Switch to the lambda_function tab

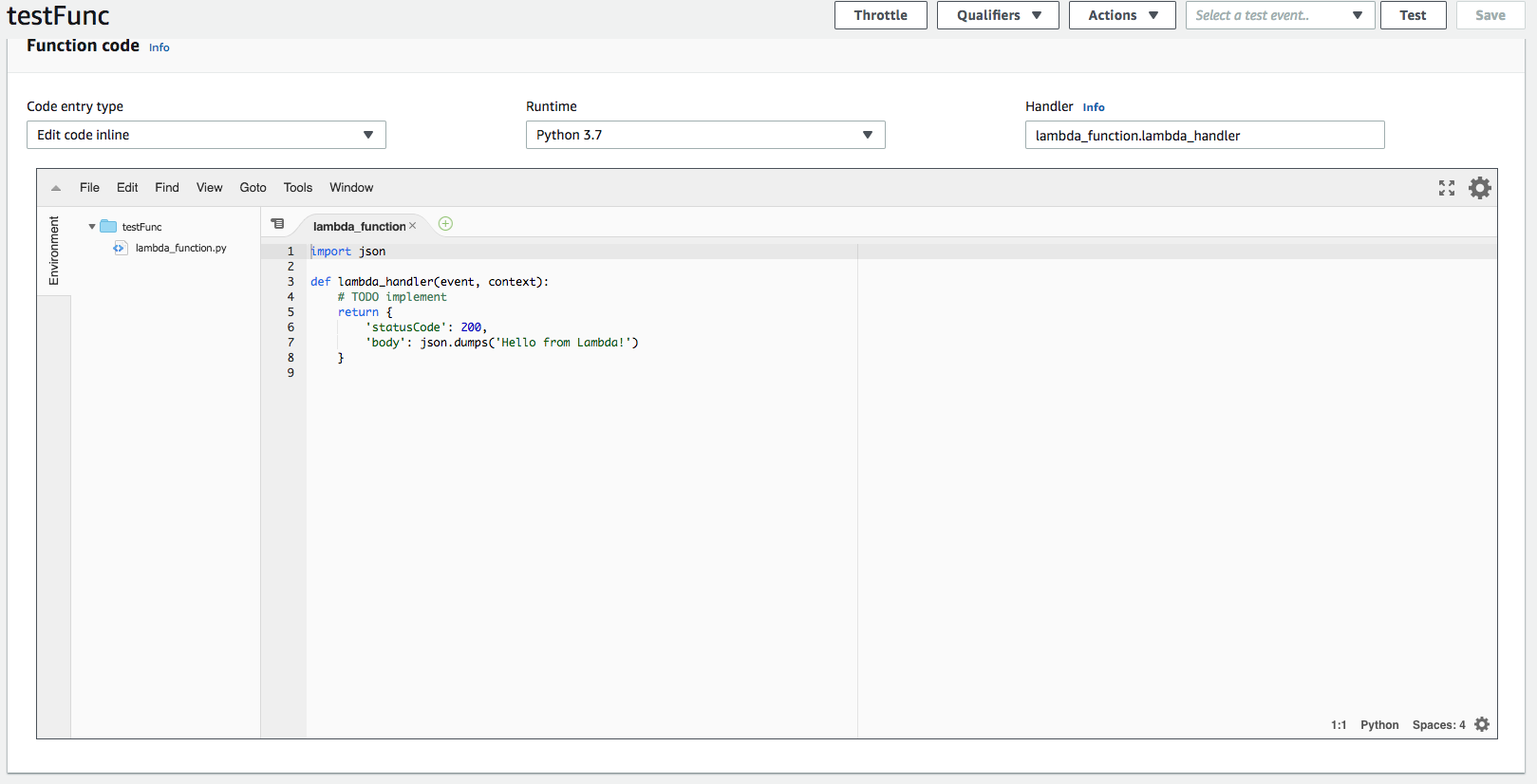click(x=359, y=226)
